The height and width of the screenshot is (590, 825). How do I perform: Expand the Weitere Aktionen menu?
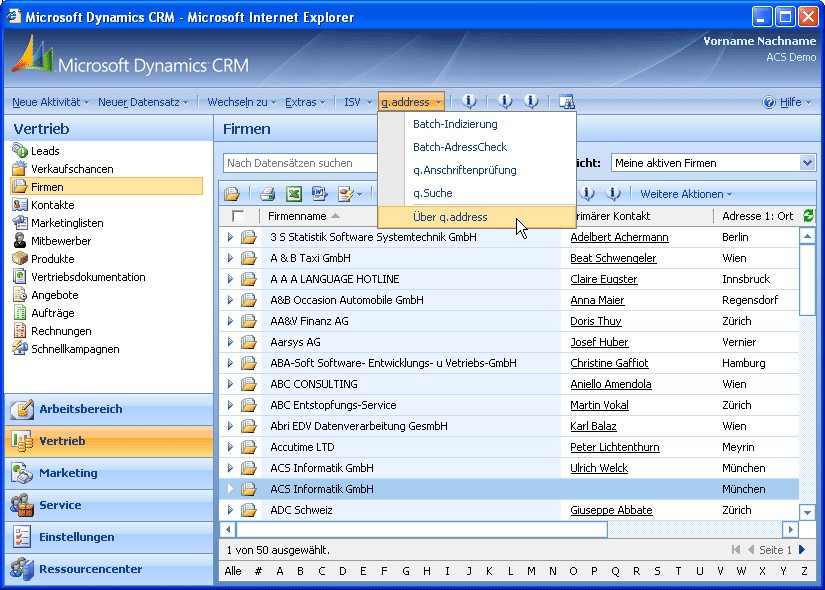(x=686, y=194)
